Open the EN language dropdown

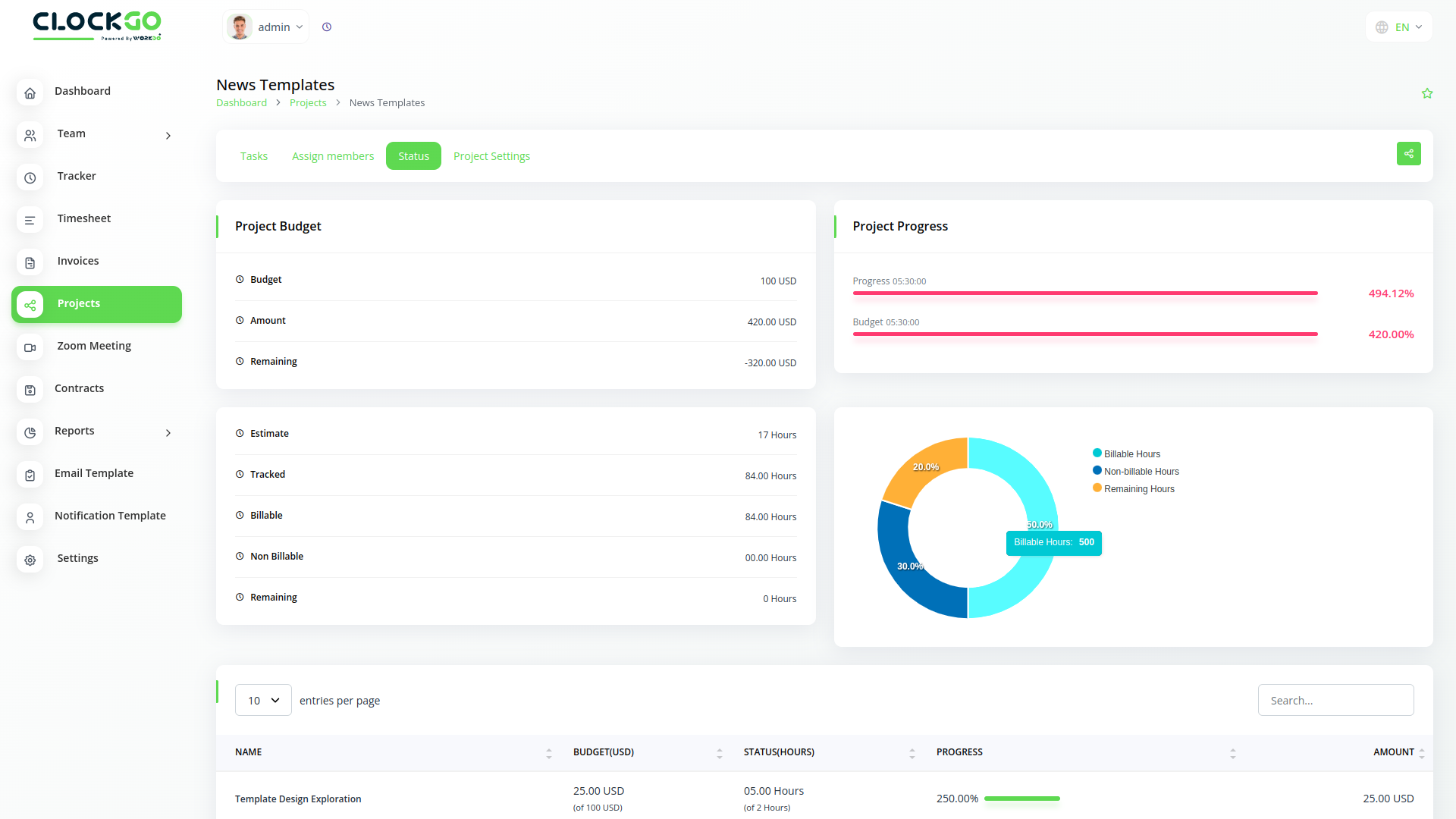[1399, 27]
